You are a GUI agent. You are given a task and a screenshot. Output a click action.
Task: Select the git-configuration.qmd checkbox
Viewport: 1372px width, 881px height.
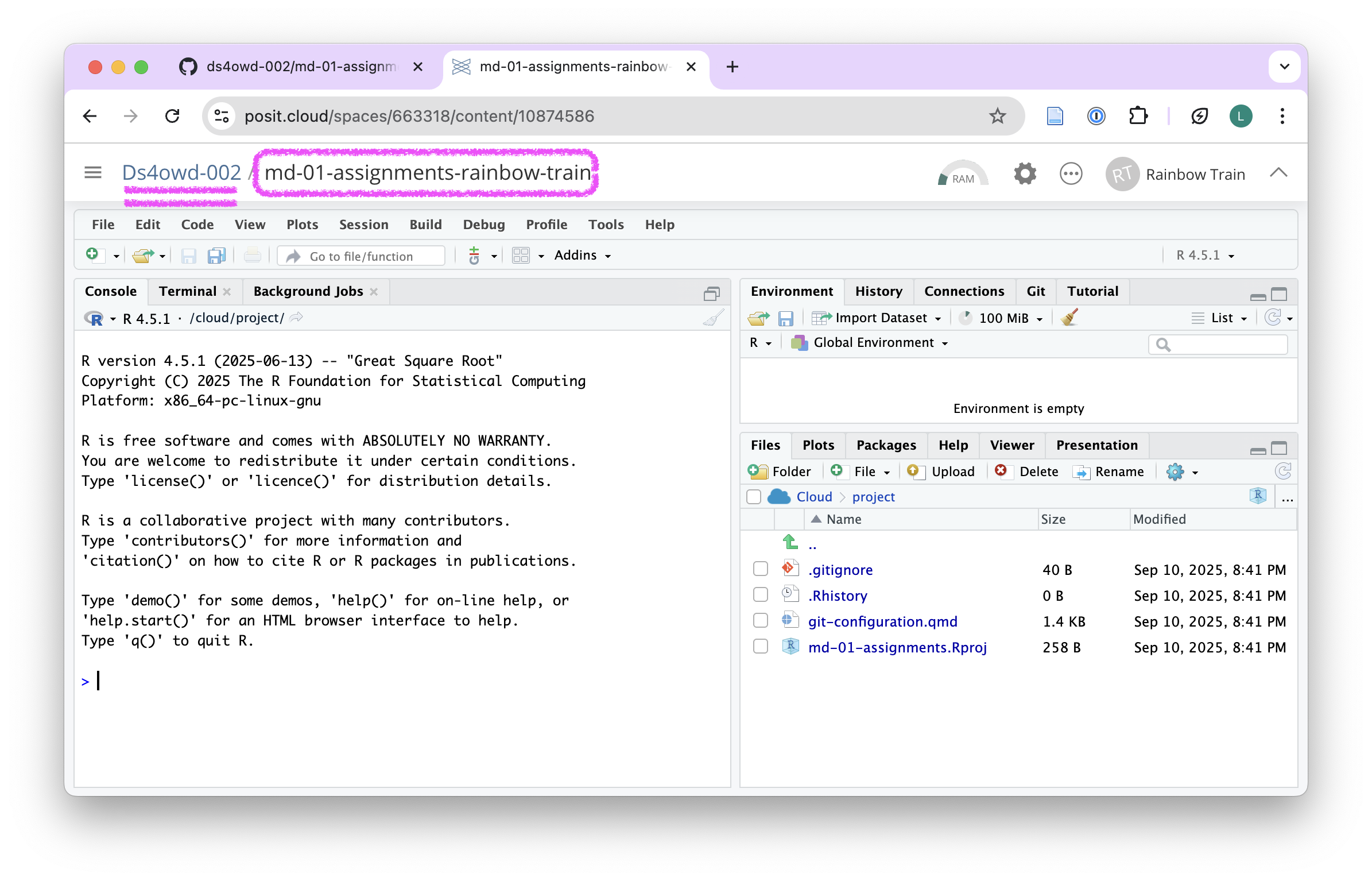(x=761, y=621)
